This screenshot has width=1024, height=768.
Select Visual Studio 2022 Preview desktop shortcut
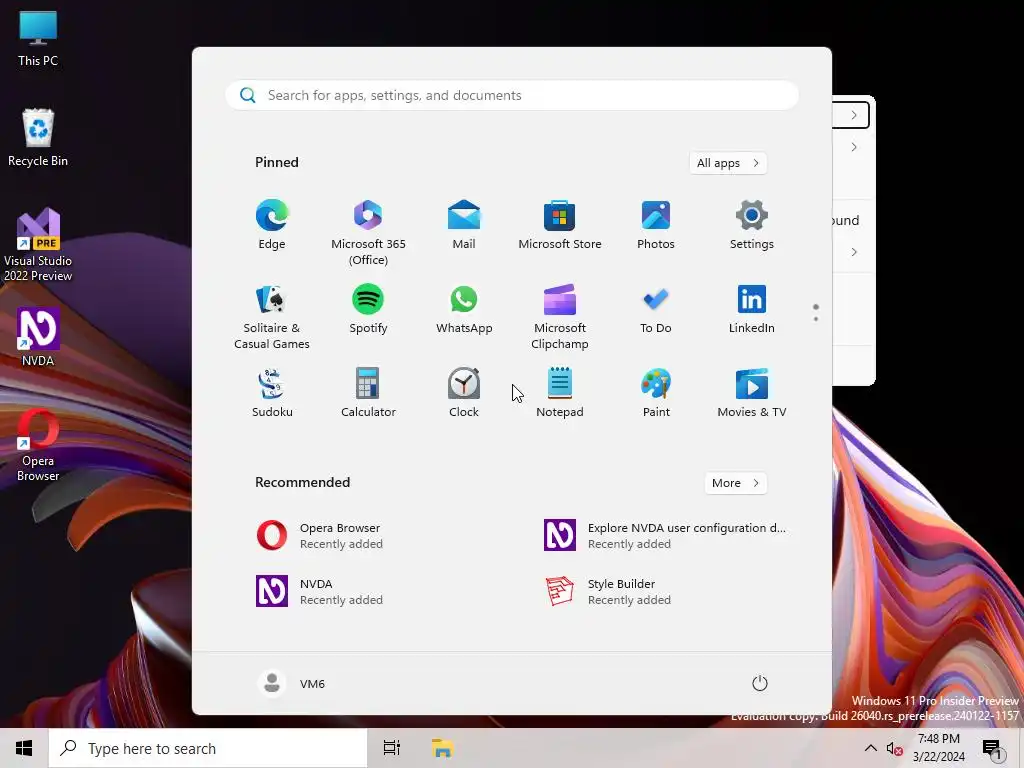pyautogui.click(x=38, y=246)
